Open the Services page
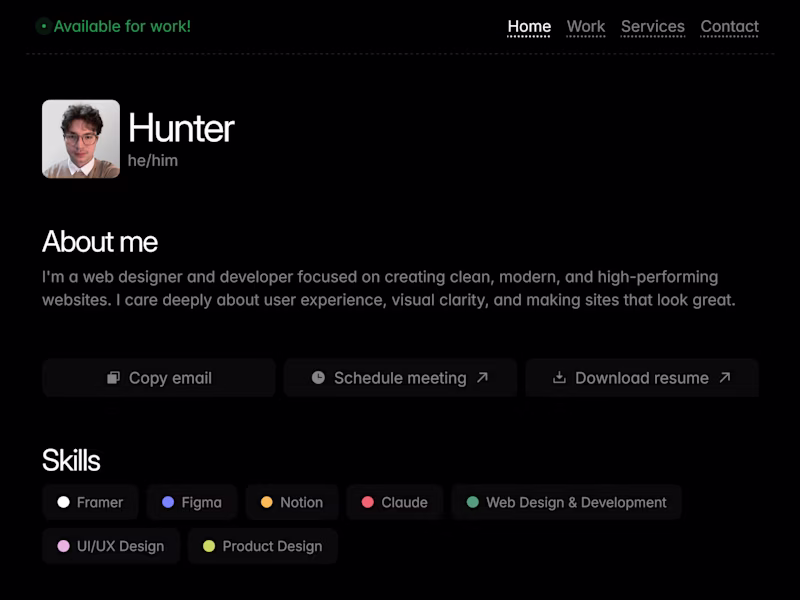Image resolution: width=800 pixels, height=600 pixels. click(653, 27)
